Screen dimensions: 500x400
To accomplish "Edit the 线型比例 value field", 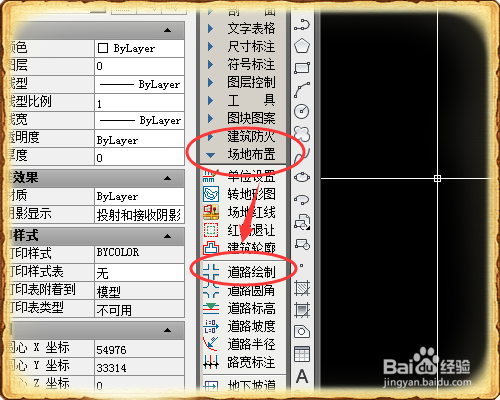I will click(139, 103).
